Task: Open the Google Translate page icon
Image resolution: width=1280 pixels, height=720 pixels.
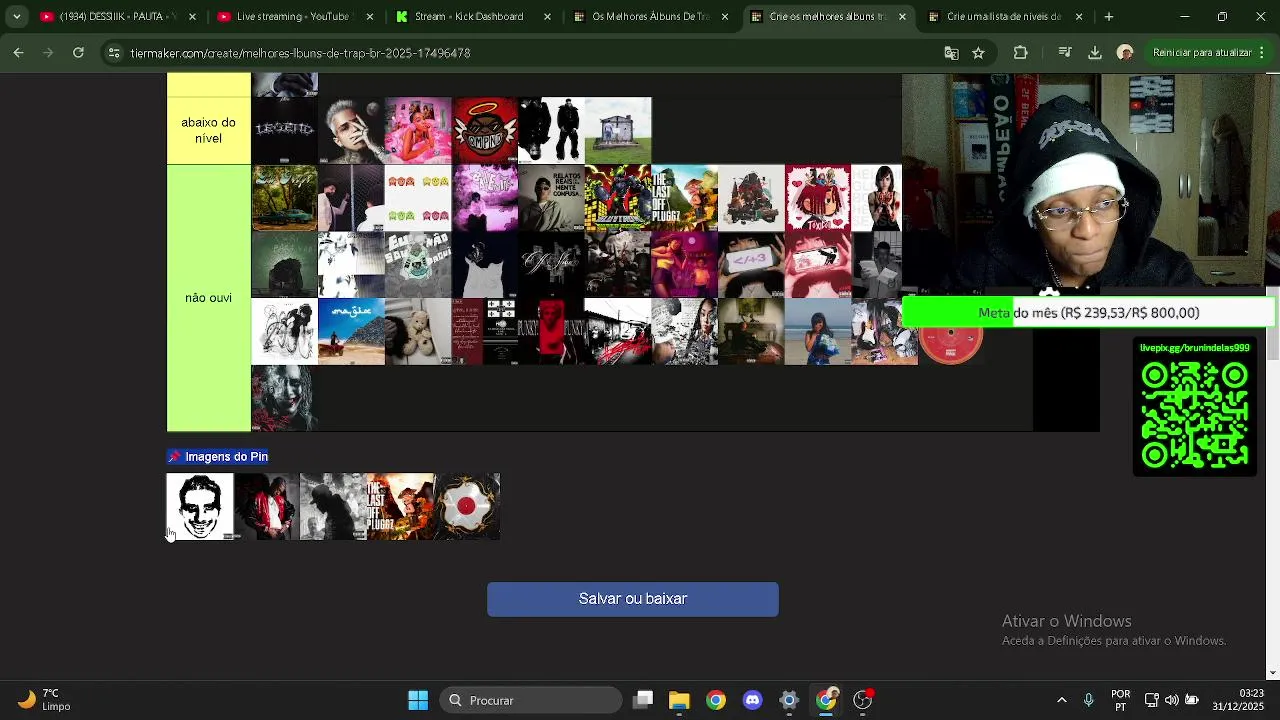Action: [x=951, y=53]
